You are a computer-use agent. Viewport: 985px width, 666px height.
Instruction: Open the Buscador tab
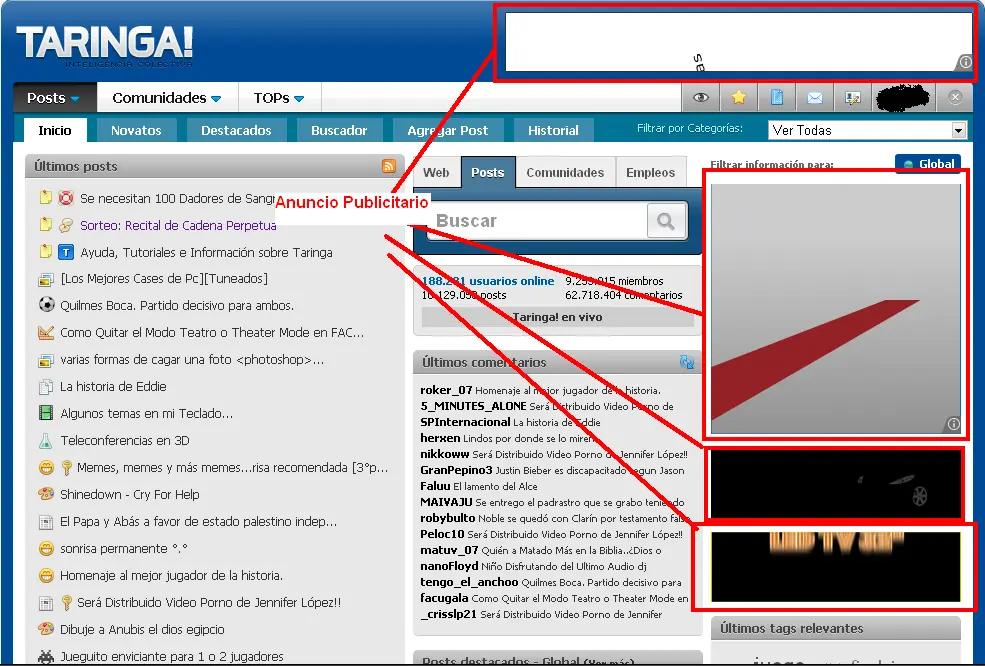(x=339, y=130)
